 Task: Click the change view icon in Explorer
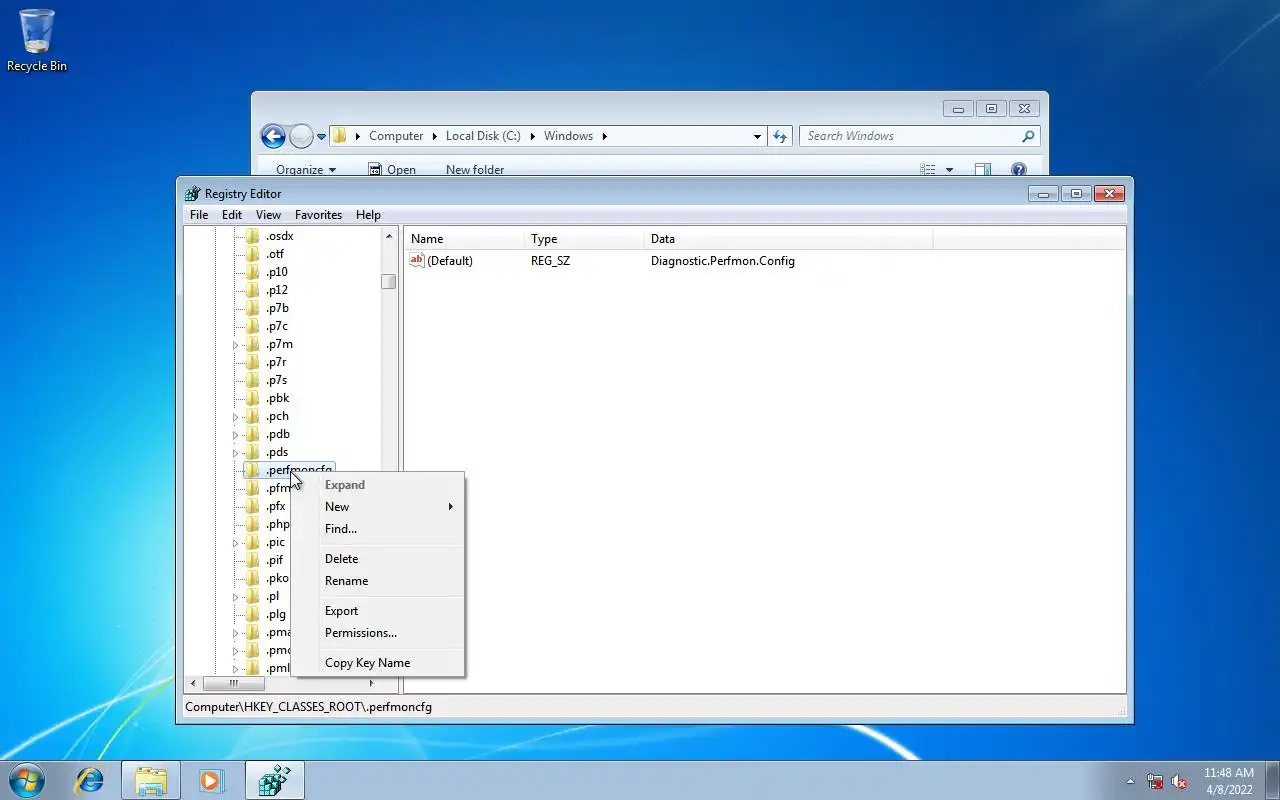click(928, 170)
